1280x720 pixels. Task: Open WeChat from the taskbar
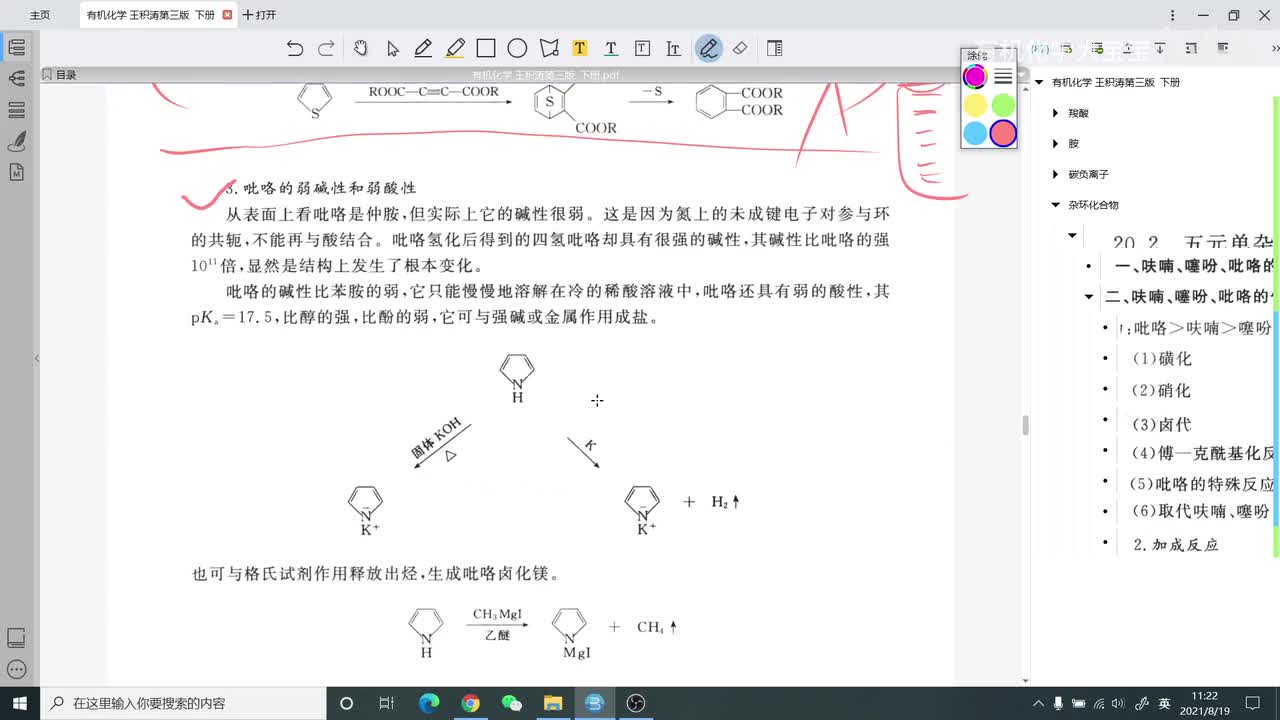pos(511,703)
